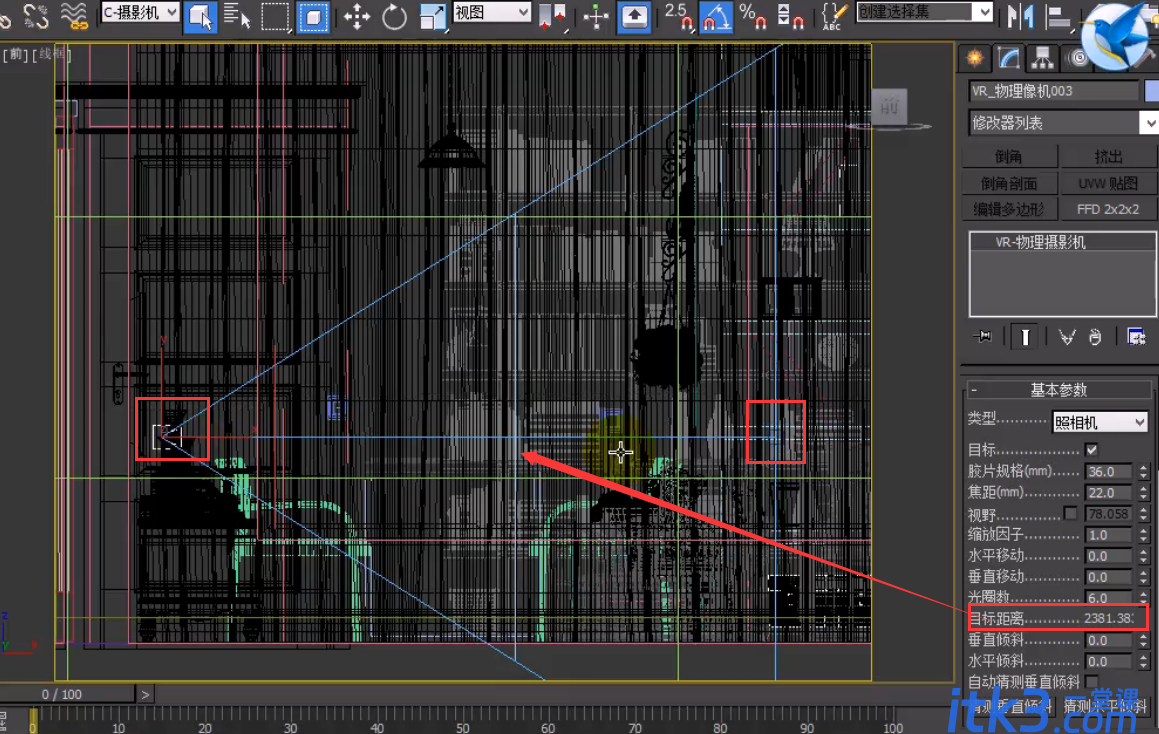
Task: Click the 前 viewport label
Action: click(16, 55)
